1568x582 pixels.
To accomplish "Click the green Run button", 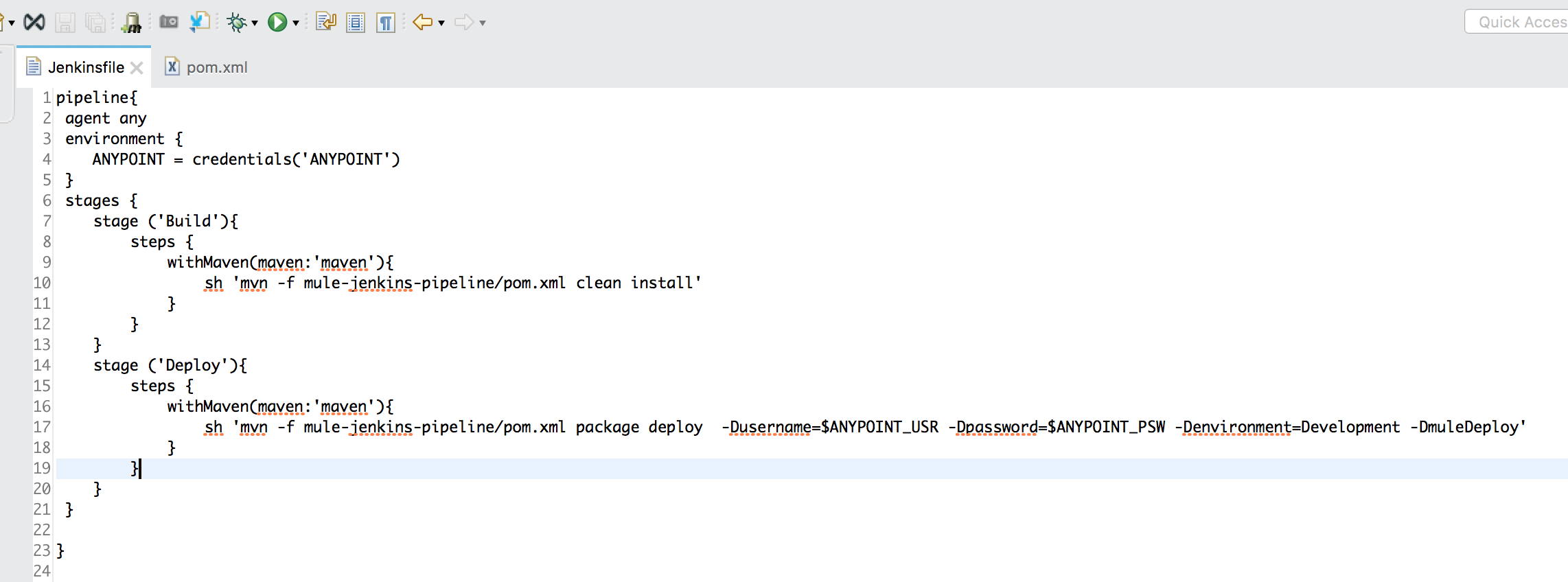I will coord(277,23).
